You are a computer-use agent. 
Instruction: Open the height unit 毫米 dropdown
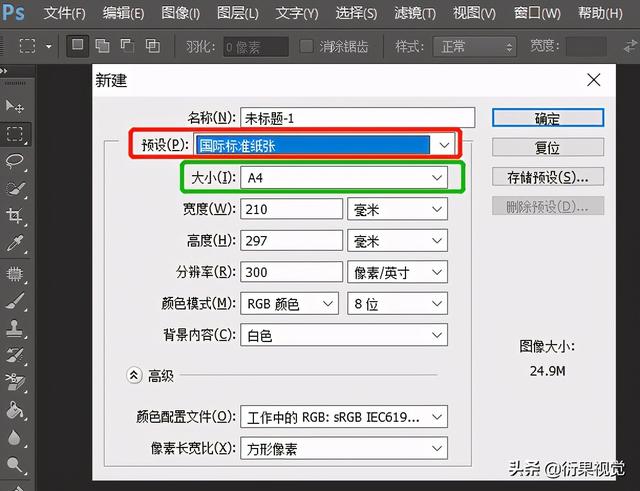pyautogui.click(x=397, y=240)
